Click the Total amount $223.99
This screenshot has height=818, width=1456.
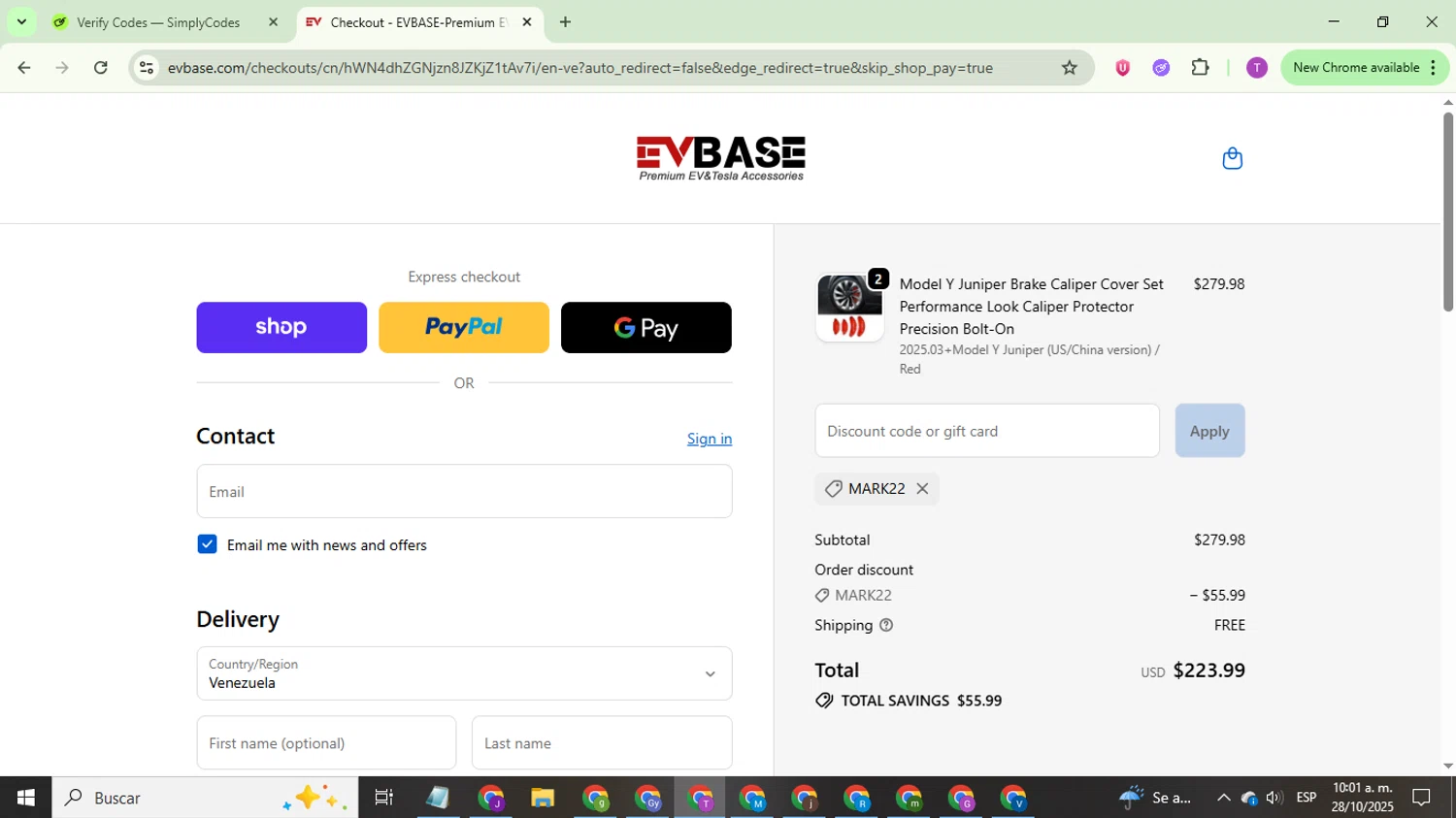[1208, 671]
